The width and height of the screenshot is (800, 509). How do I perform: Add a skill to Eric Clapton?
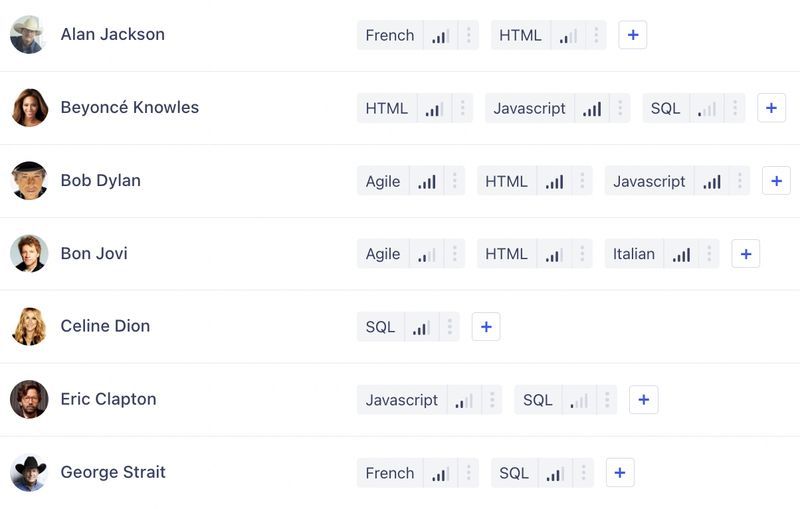coord(643,400)
